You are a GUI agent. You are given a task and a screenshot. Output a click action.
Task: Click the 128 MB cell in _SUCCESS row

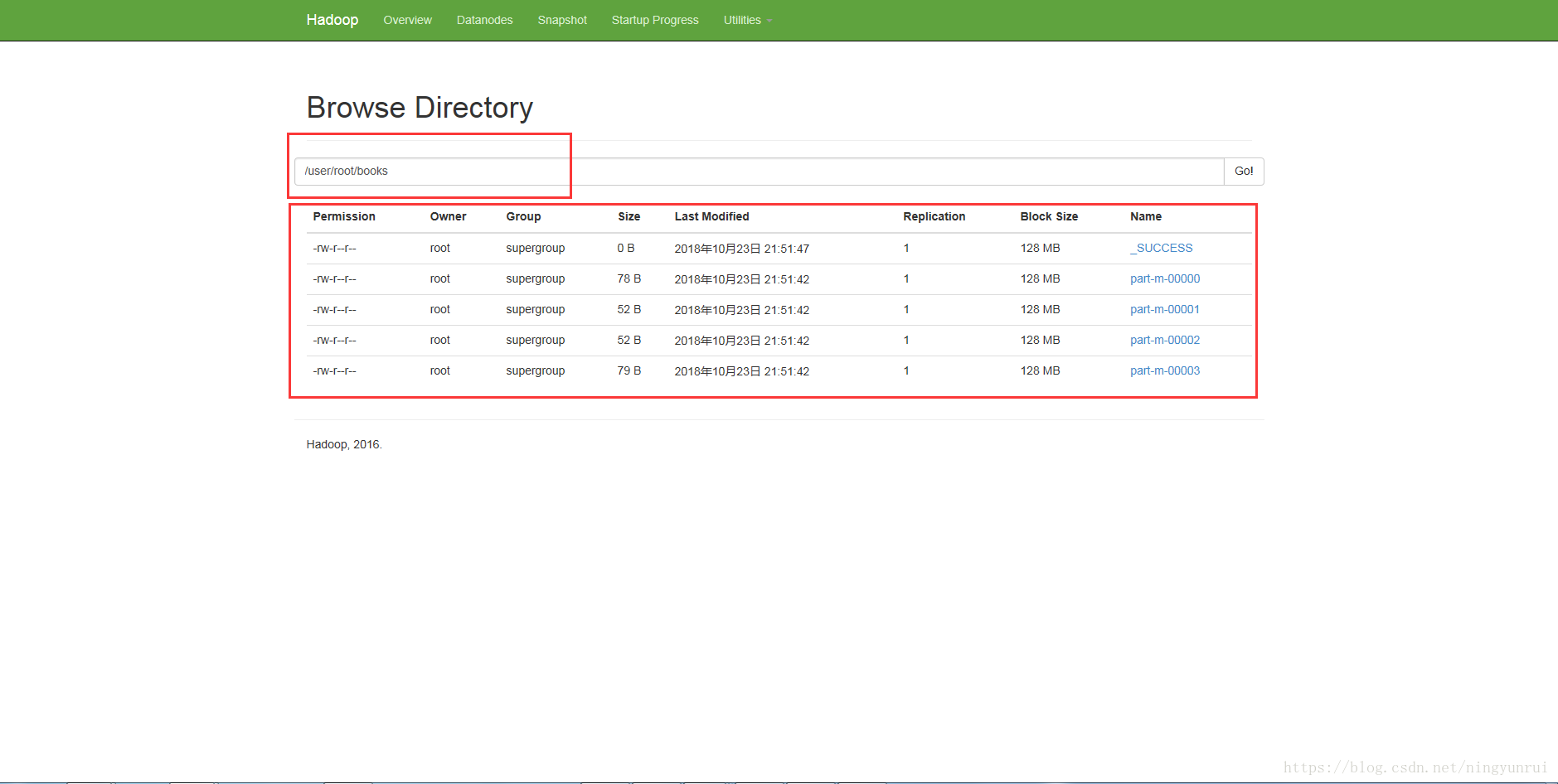click(1040, 248)
